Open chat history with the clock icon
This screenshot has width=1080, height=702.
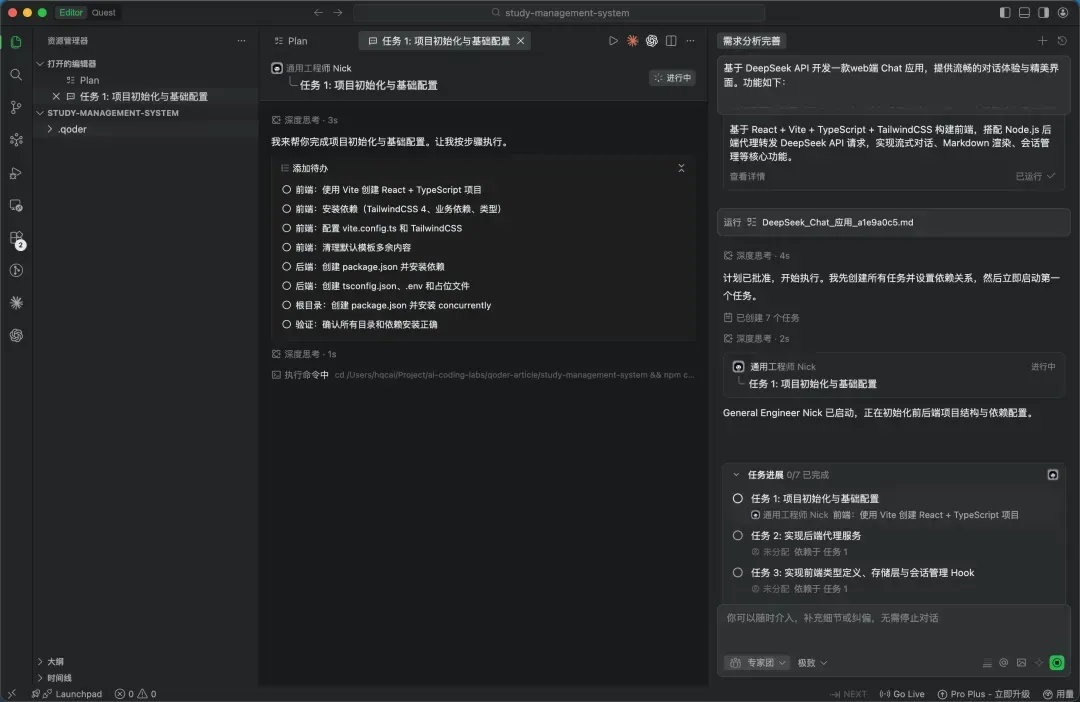(x=1062, y=41)
